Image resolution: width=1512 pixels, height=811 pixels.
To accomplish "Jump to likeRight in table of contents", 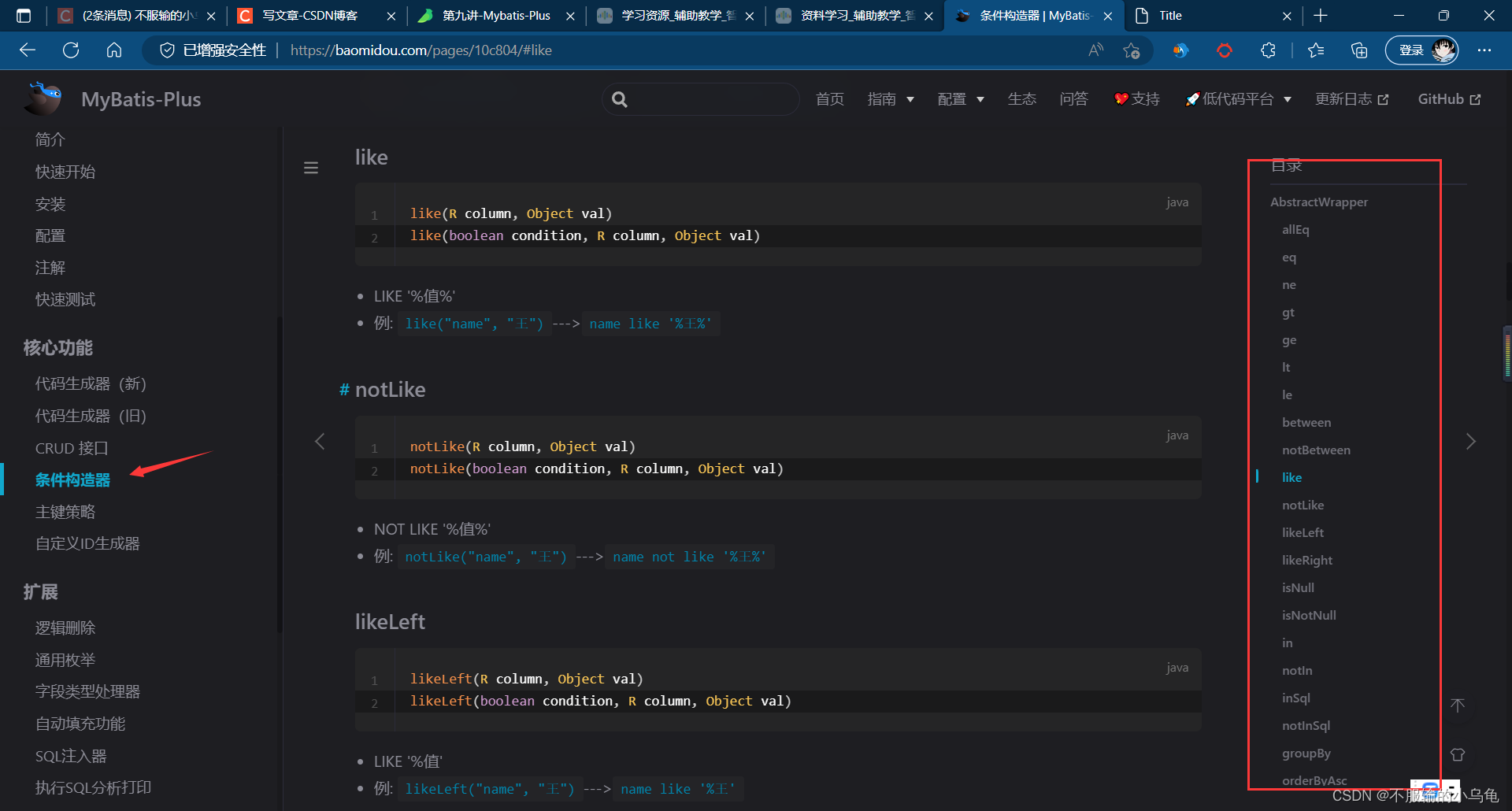I will (x=1307, y=561).
